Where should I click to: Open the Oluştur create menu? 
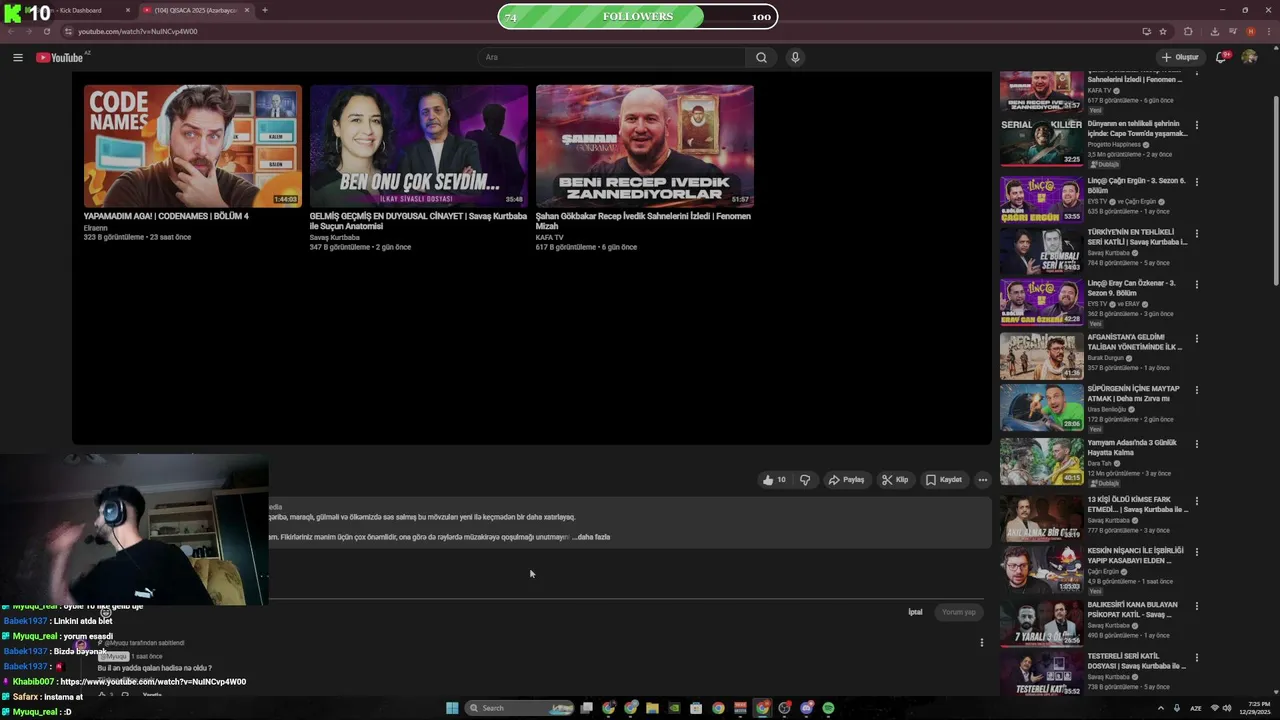(x=1180, y=57)
